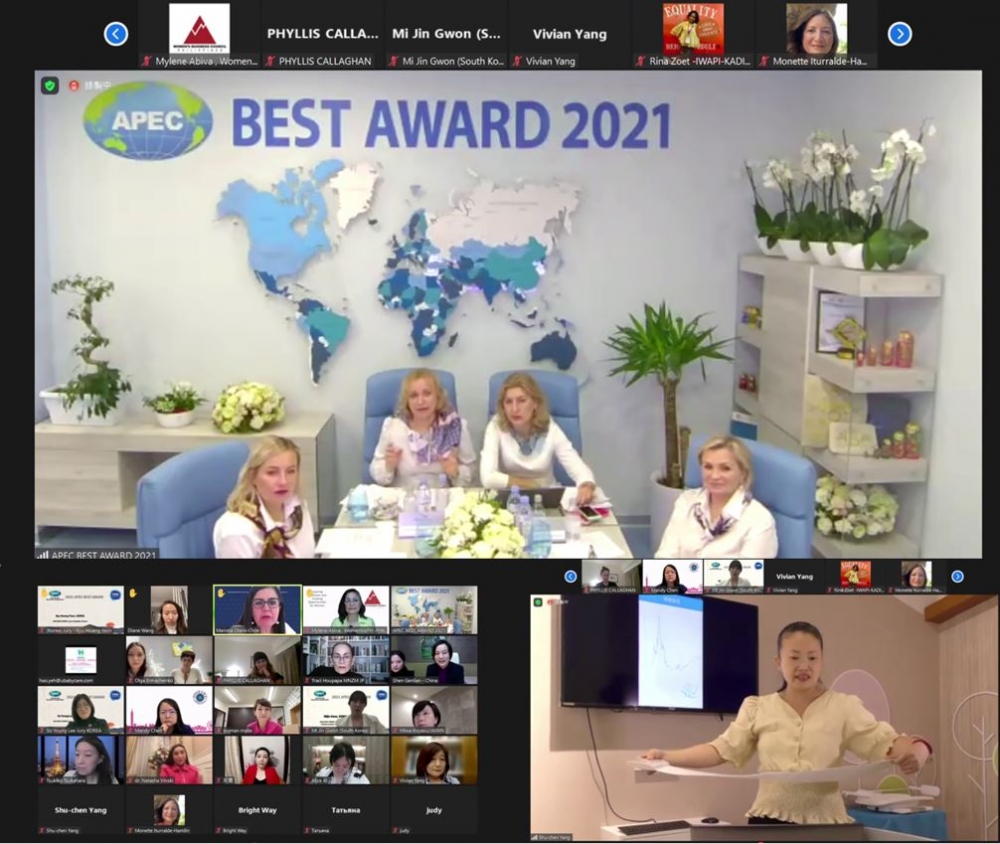This screenshot has height=844, width=1000.
Task: Select the highlighted active speaker tile in the gallery
Action: click(258, 610)
